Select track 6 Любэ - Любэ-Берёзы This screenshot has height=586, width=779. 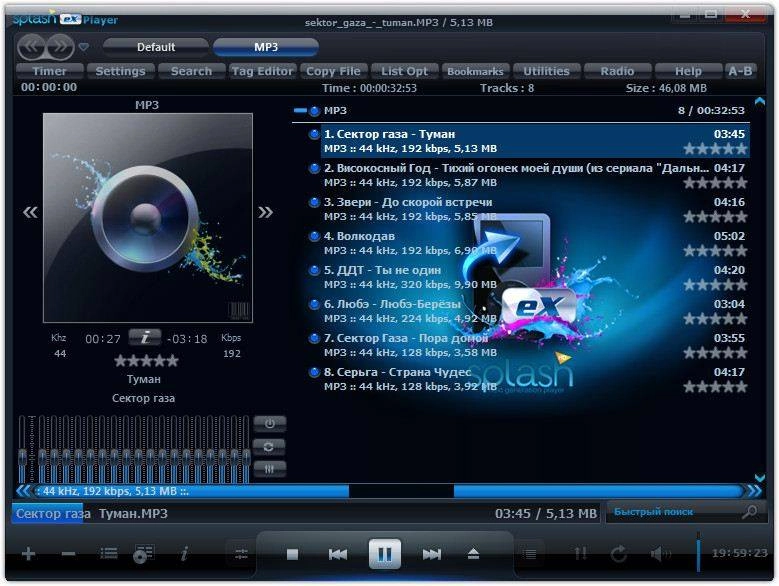[535, 311]
